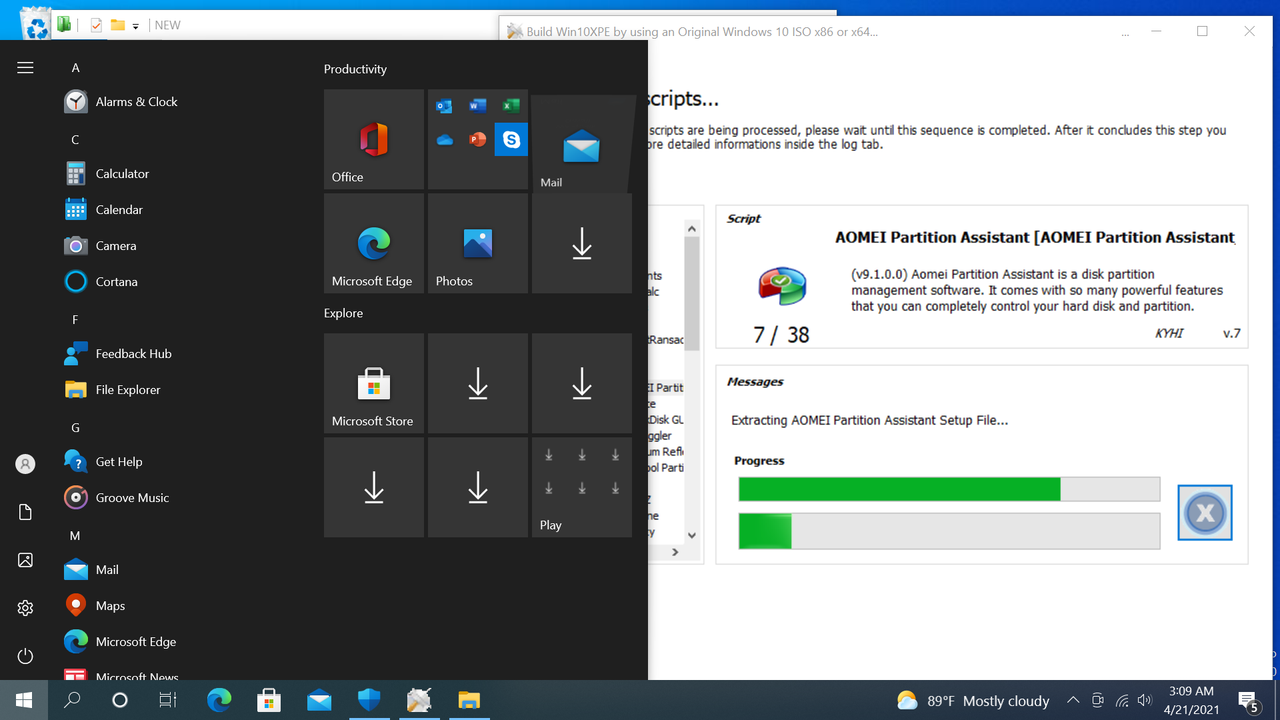Click the upper overall progress bar
The image size is (1280, 720).
pos(949,489)
